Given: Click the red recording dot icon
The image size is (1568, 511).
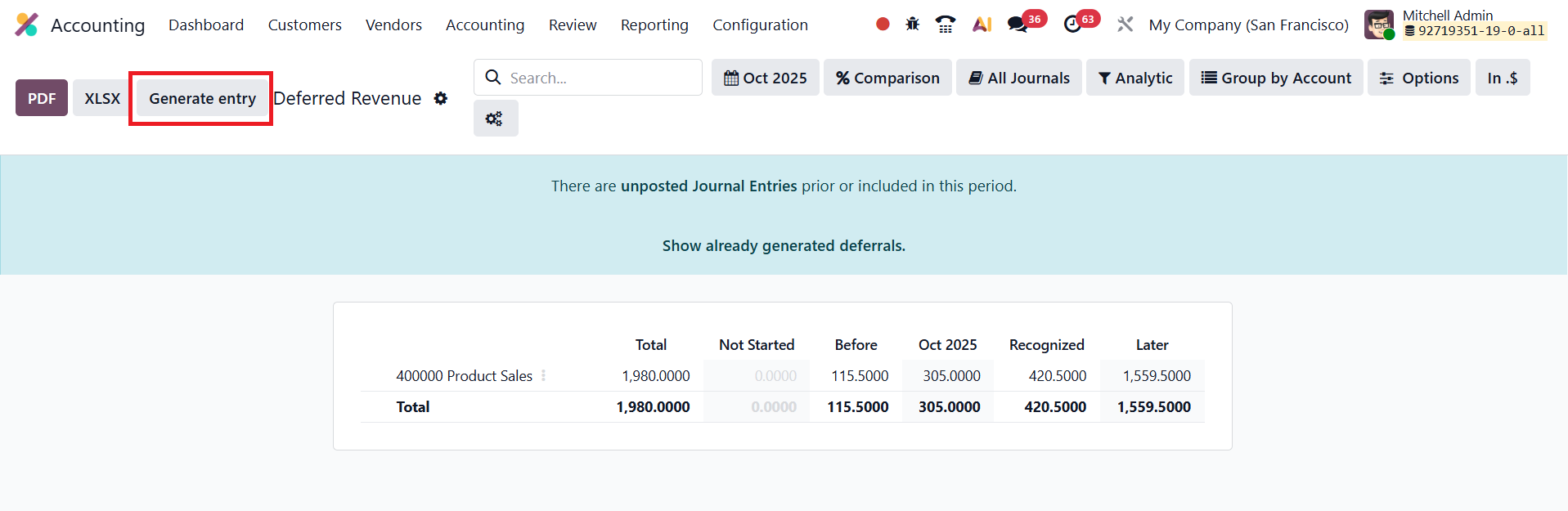Looking at the screenshot, I should 883,25.
